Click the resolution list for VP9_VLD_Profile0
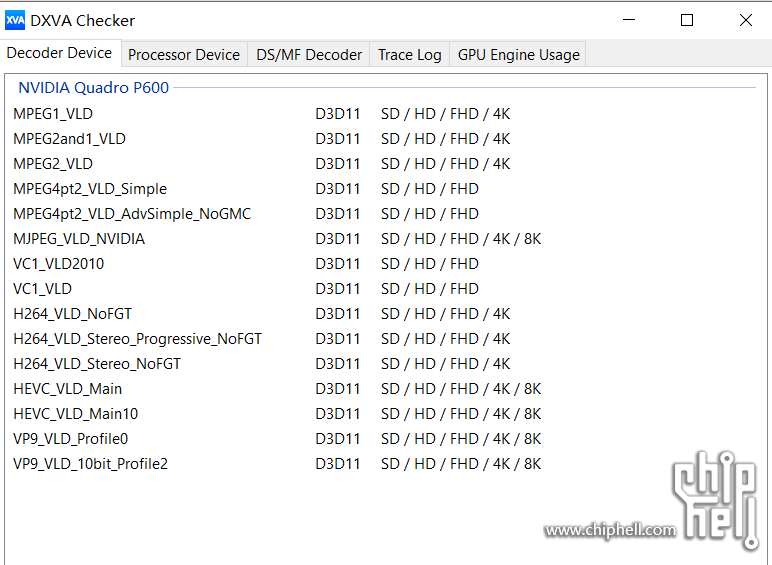The width and height of the screenshot is (772, 565). click(x=461, y=439)
